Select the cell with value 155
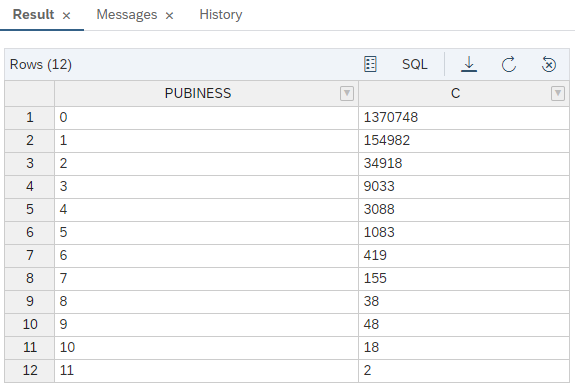 pyautogui.click(x=464, y=279)
